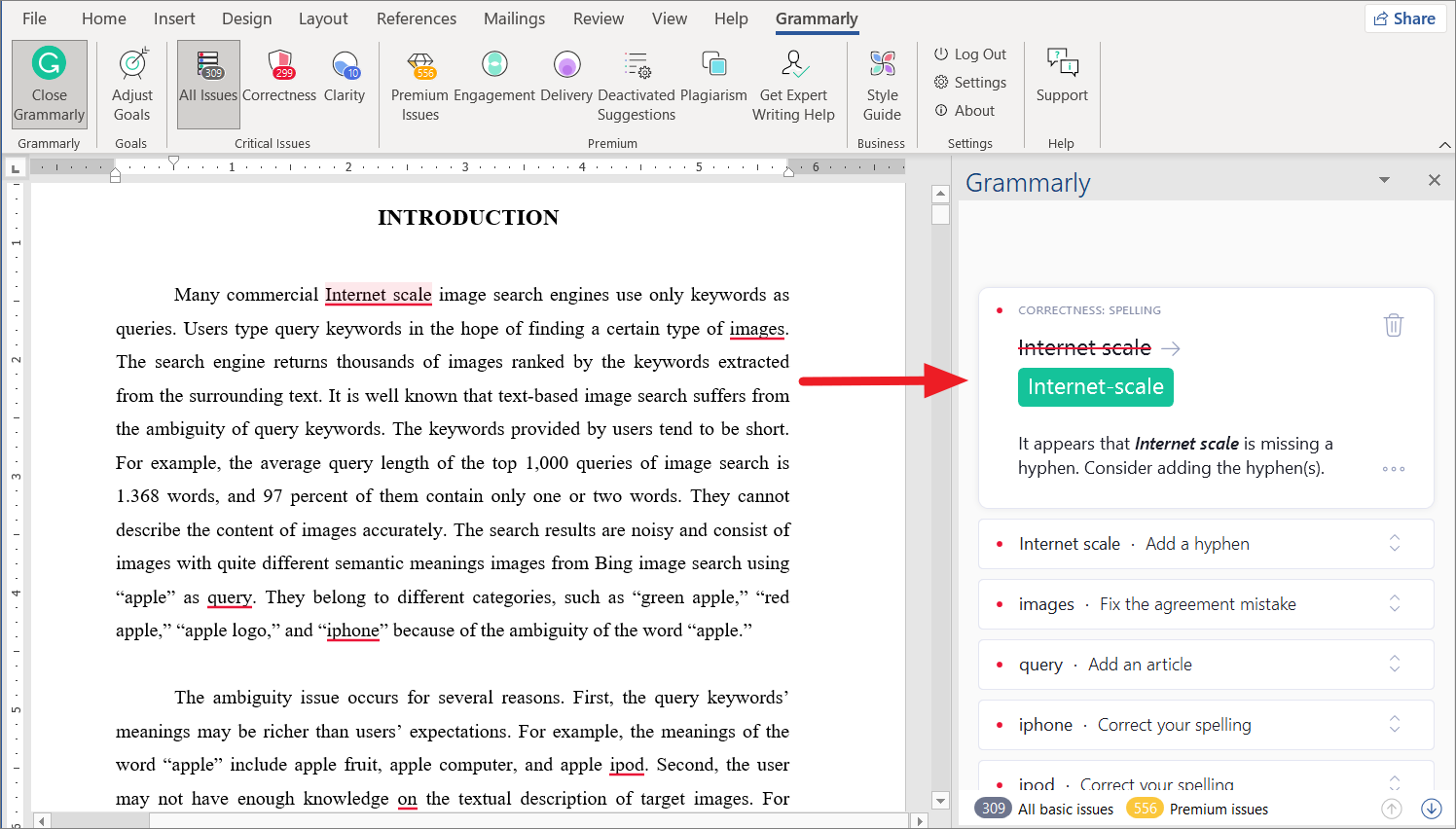The width and height of the screenshot is (1456, 829).
Task: Click the Share button
Action: [x=1404, y=18]
